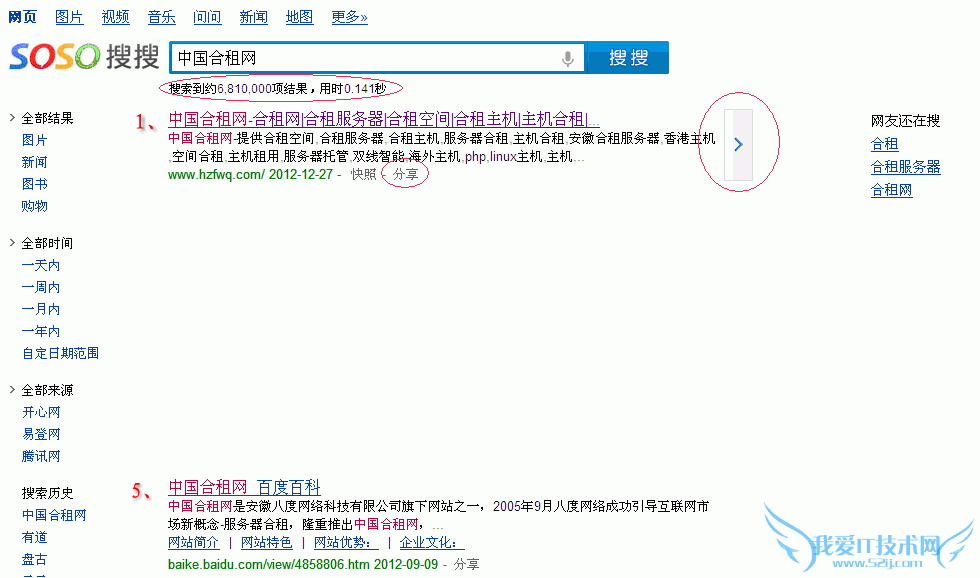This screenshot has height=578, width=980.
Task: Limit results to 一年内
Action: coord(41,331)
